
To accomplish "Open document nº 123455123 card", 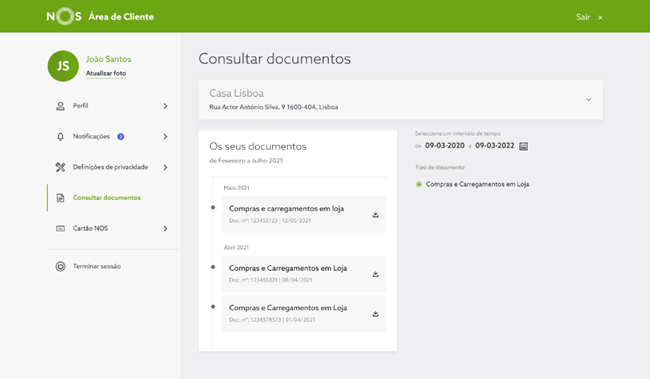I will [x=304, y=214].
